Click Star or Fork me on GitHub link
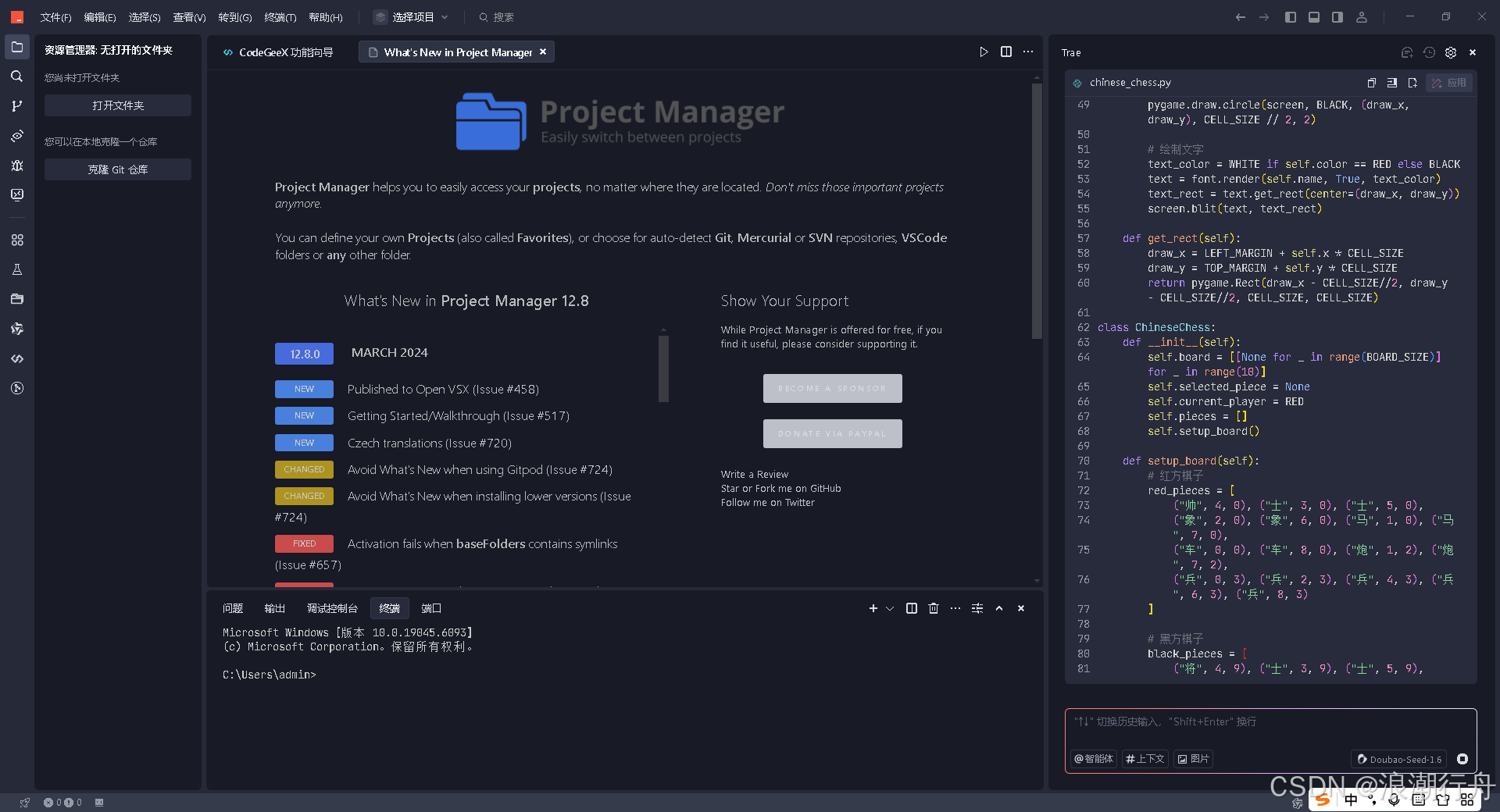Image resolution: width=1500 pixels, height=812 pixels. tap(781, 489)
